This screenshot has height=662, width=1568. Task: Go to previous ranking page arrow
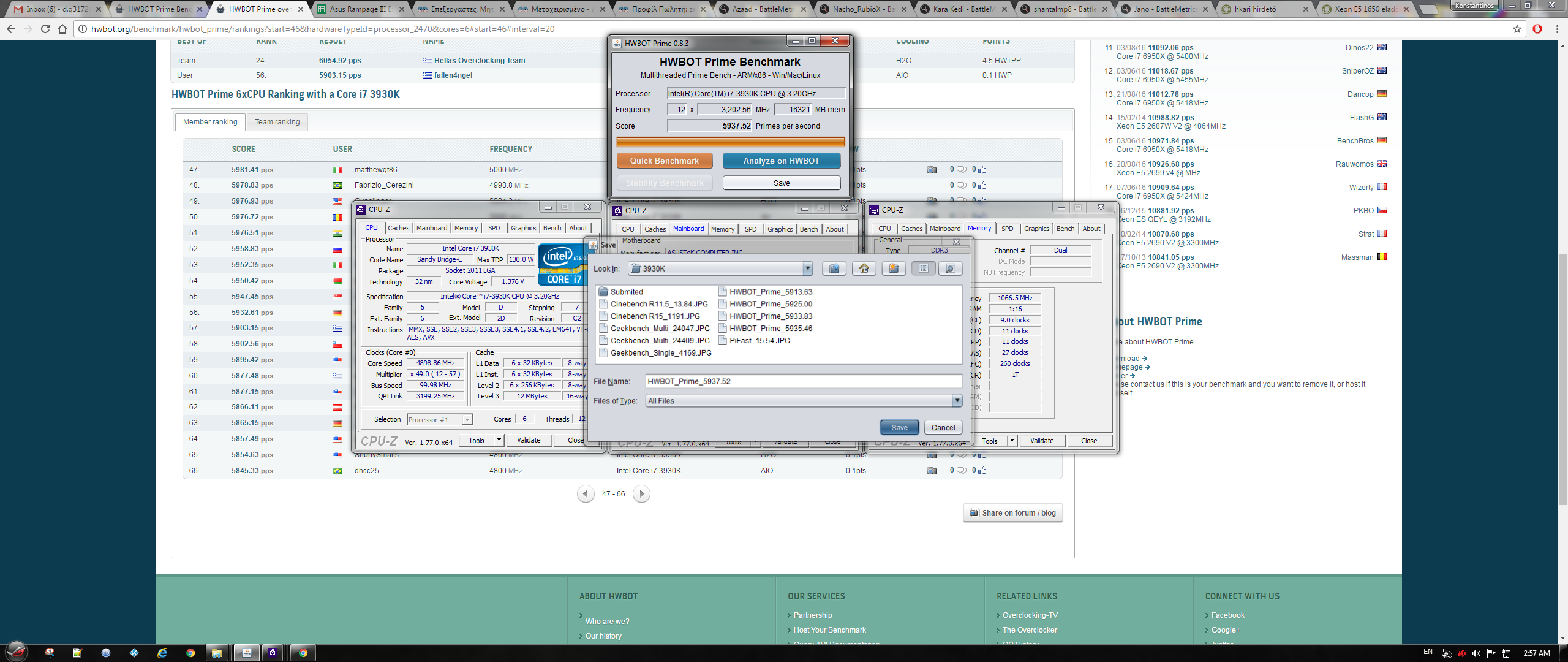[x=586, y=493]
